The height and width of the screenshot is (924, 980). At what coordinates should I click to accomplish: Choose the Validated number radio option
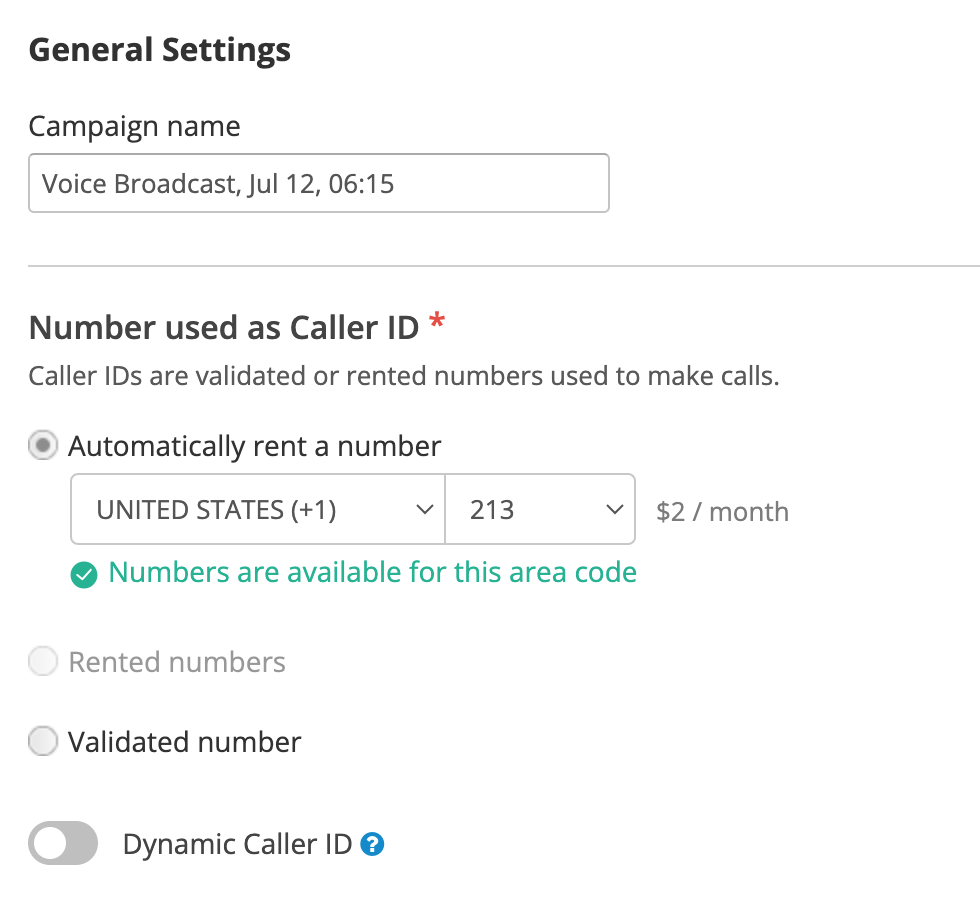click(43, 741)
